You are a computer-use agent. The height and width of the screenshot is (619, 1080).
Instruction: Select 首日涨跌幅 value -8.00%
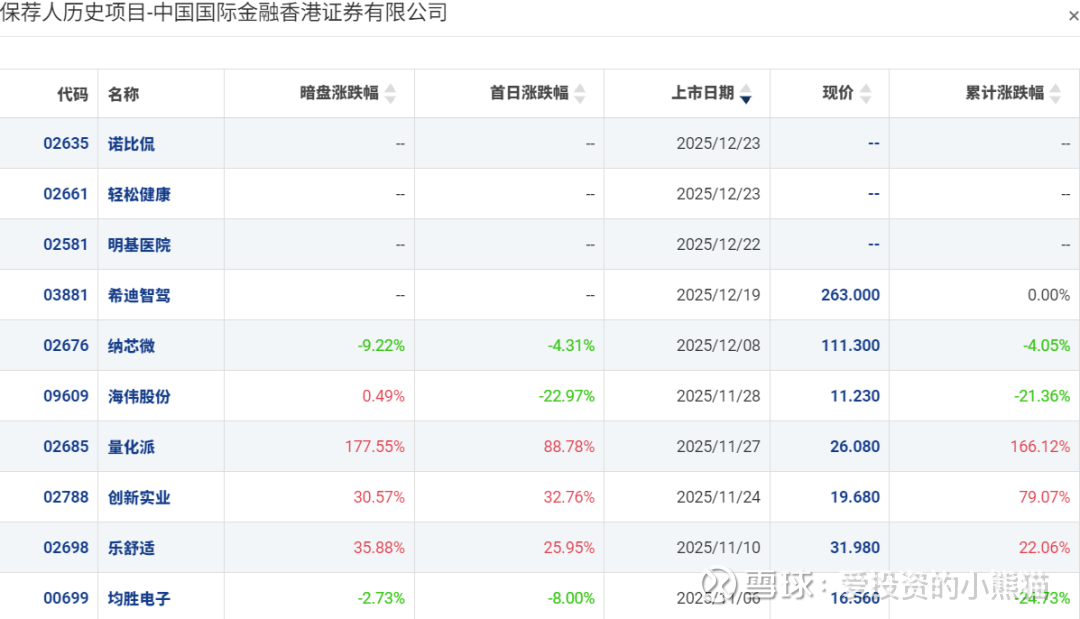click(x=571, y=598)
